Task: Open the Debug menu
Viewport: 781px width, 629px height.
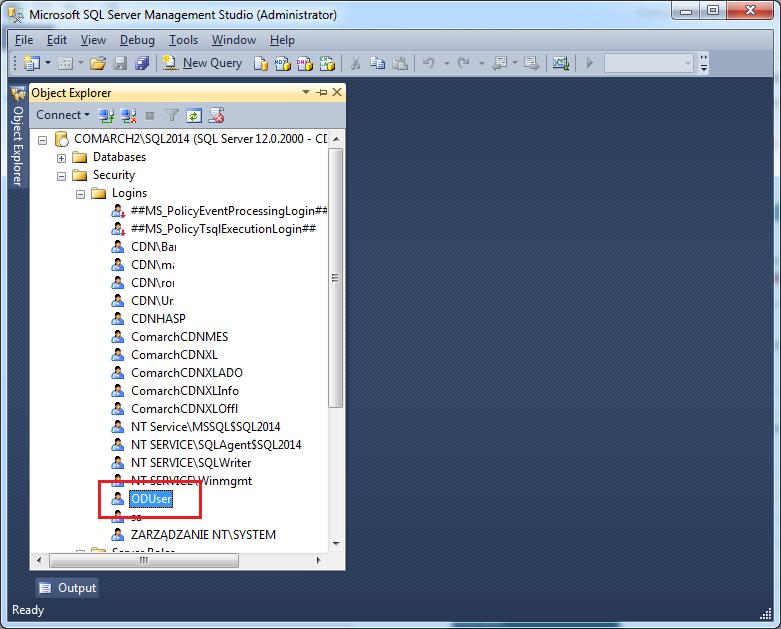Action: pyautogui.click(x=137, y=40)
